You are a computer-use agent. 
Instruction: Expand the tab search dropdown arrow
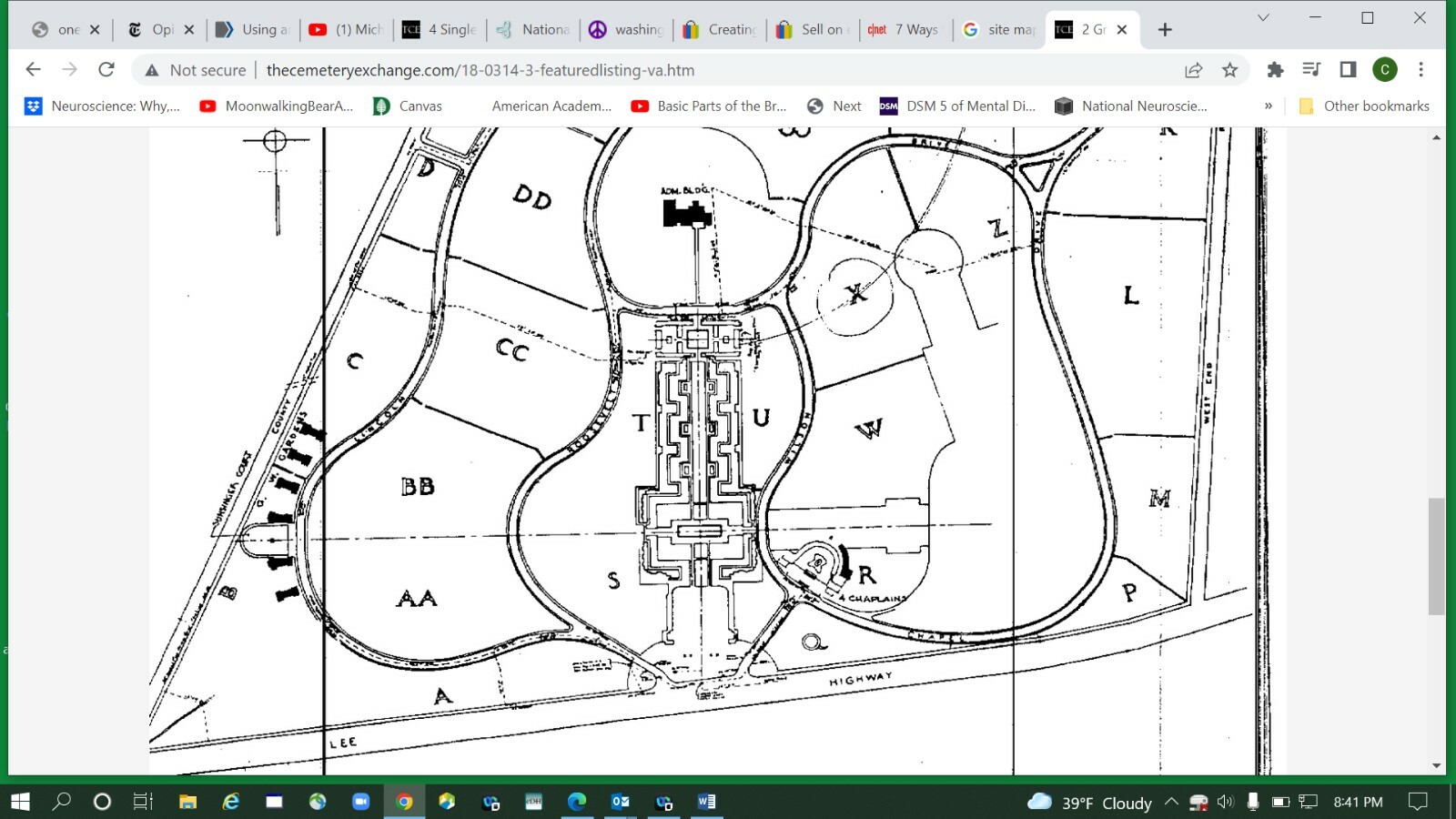1263,17
